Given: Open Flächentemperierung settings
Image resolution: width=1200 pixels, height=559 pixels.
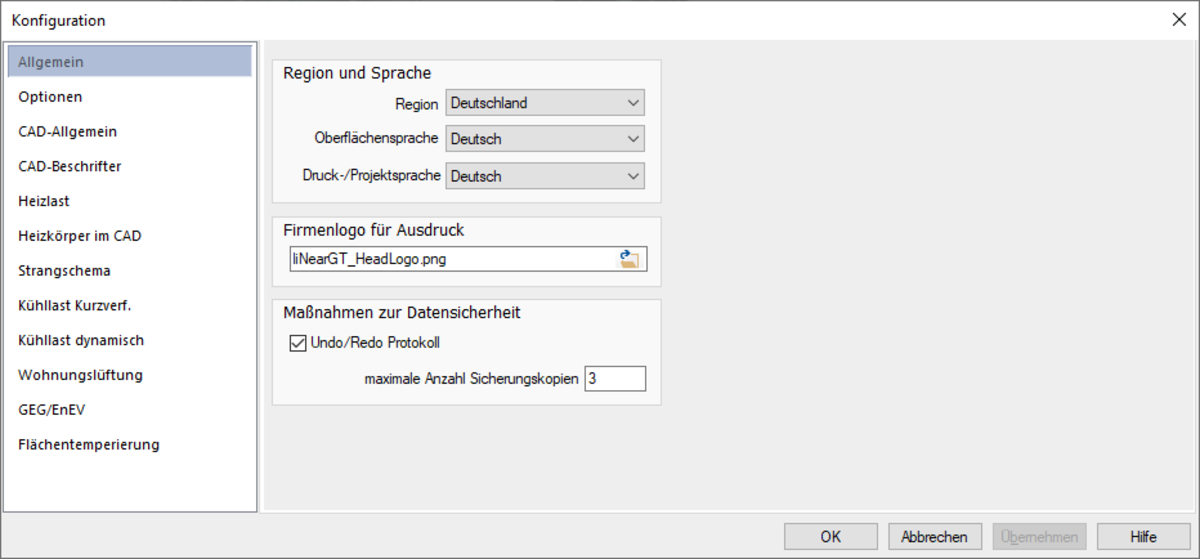Looking at the screenshot, I should pyautogui.click(x=130, y=445).
